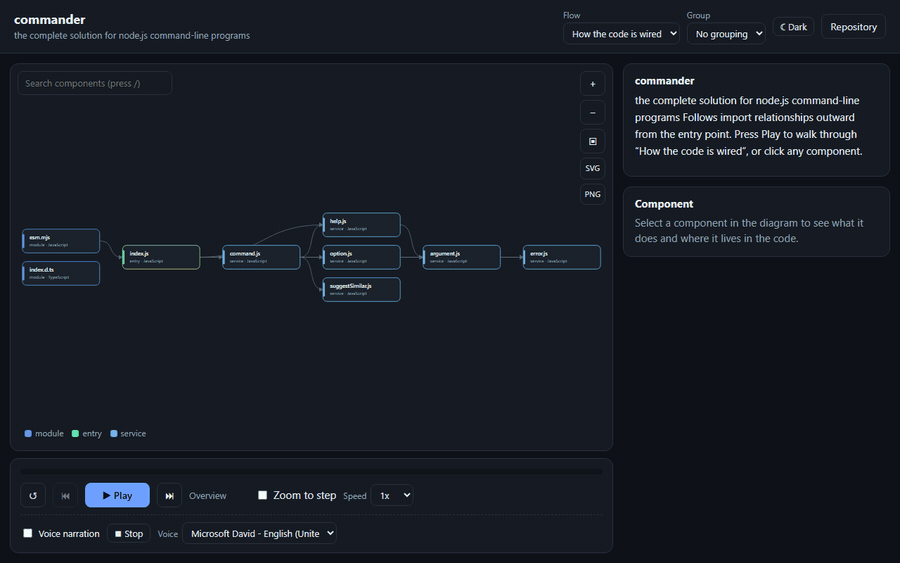Select the error.js node
900x563 pixels.
(562, 257)
